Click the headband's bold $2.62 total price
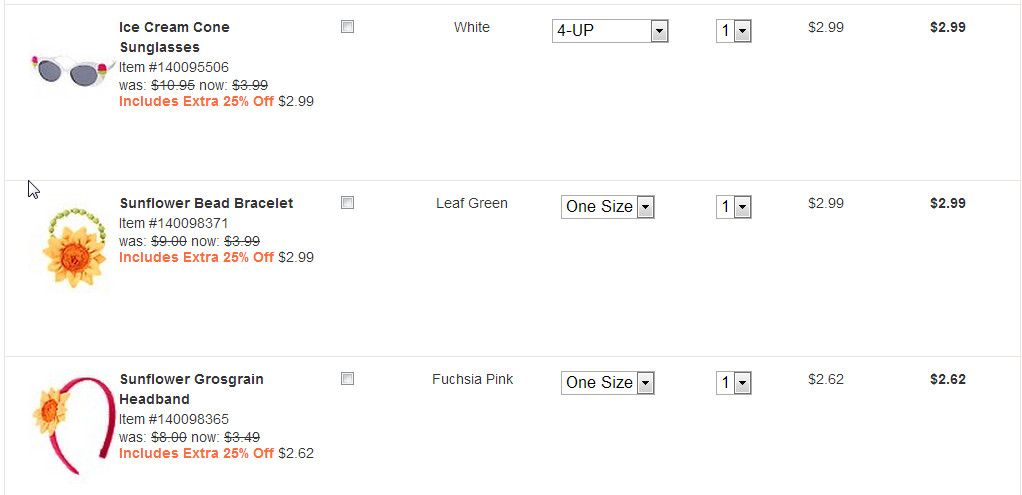The image size is (1022, 495). [947, 379]
